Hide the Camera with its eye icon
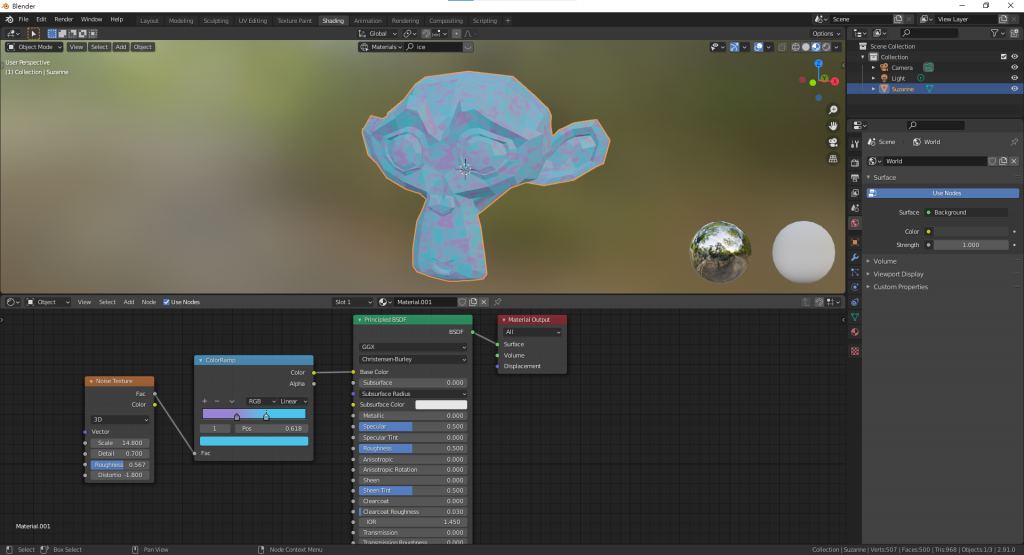The image size is (1024, 555). tap(1014, 67)
